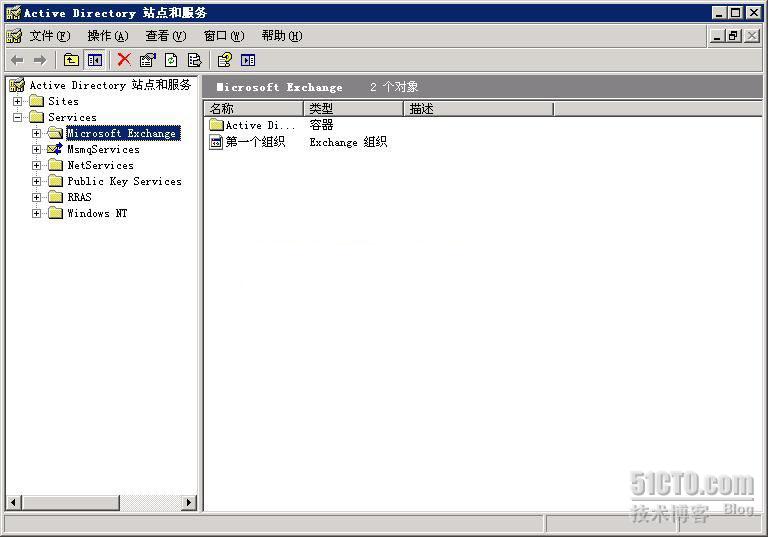Click the title bar application icon
768x537 pixels.
(x=13, y=13)
